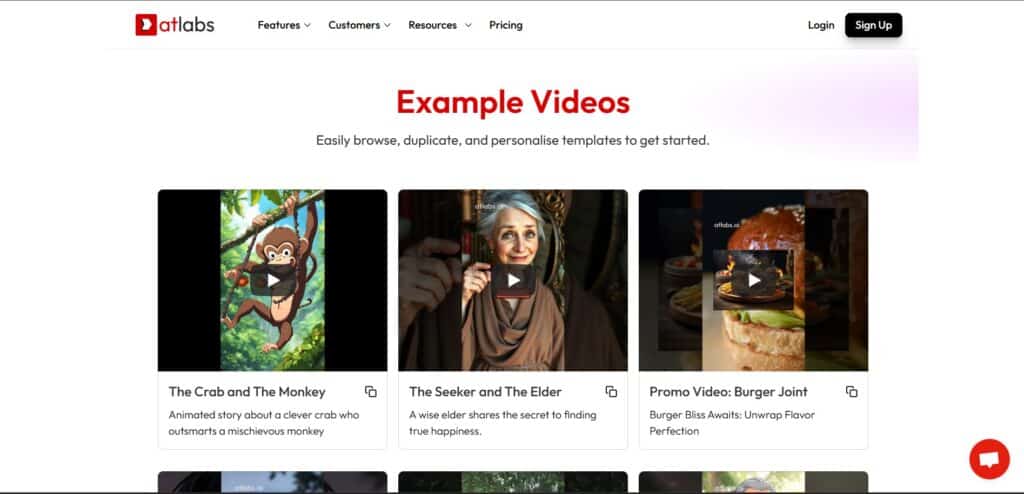Viewport: 1024px width, 494px height.
Task: Duplicate the Promo Video: Burger Joint template
Action: pos(851,391)
